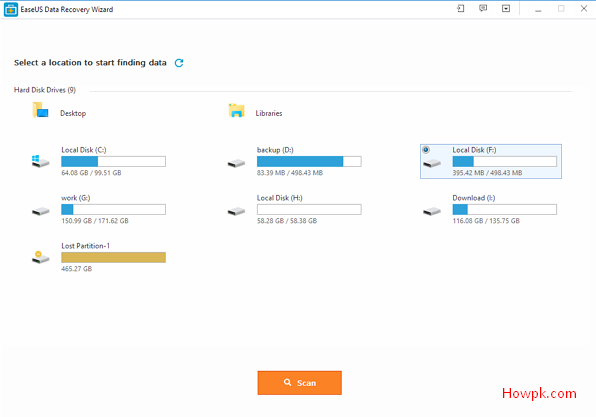Click the Local Disk (C:) Windows drive icon

click(x=40, y=161)
